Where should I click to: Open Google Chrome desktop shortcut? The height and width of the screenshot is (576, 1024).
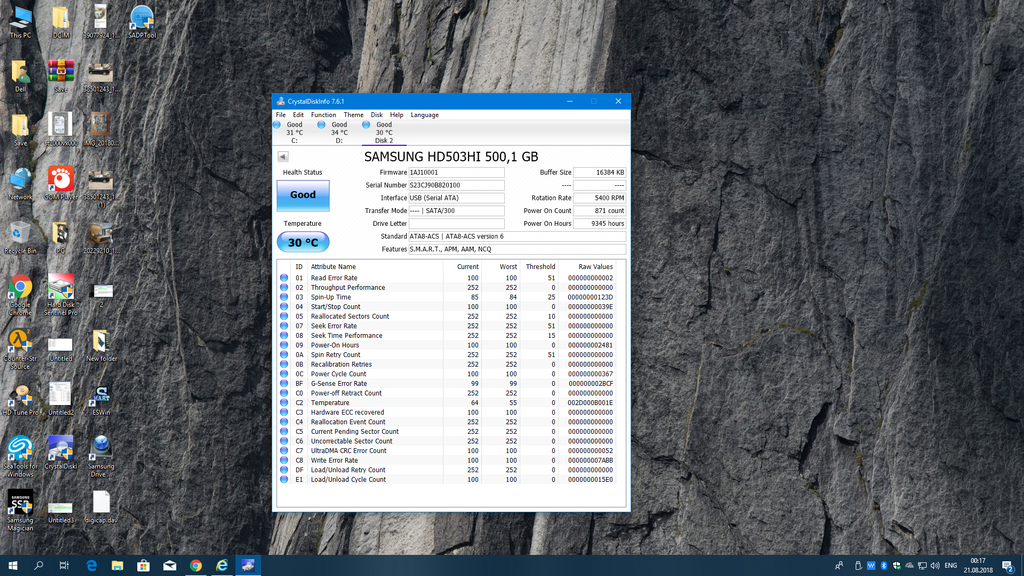coord(20,291)
